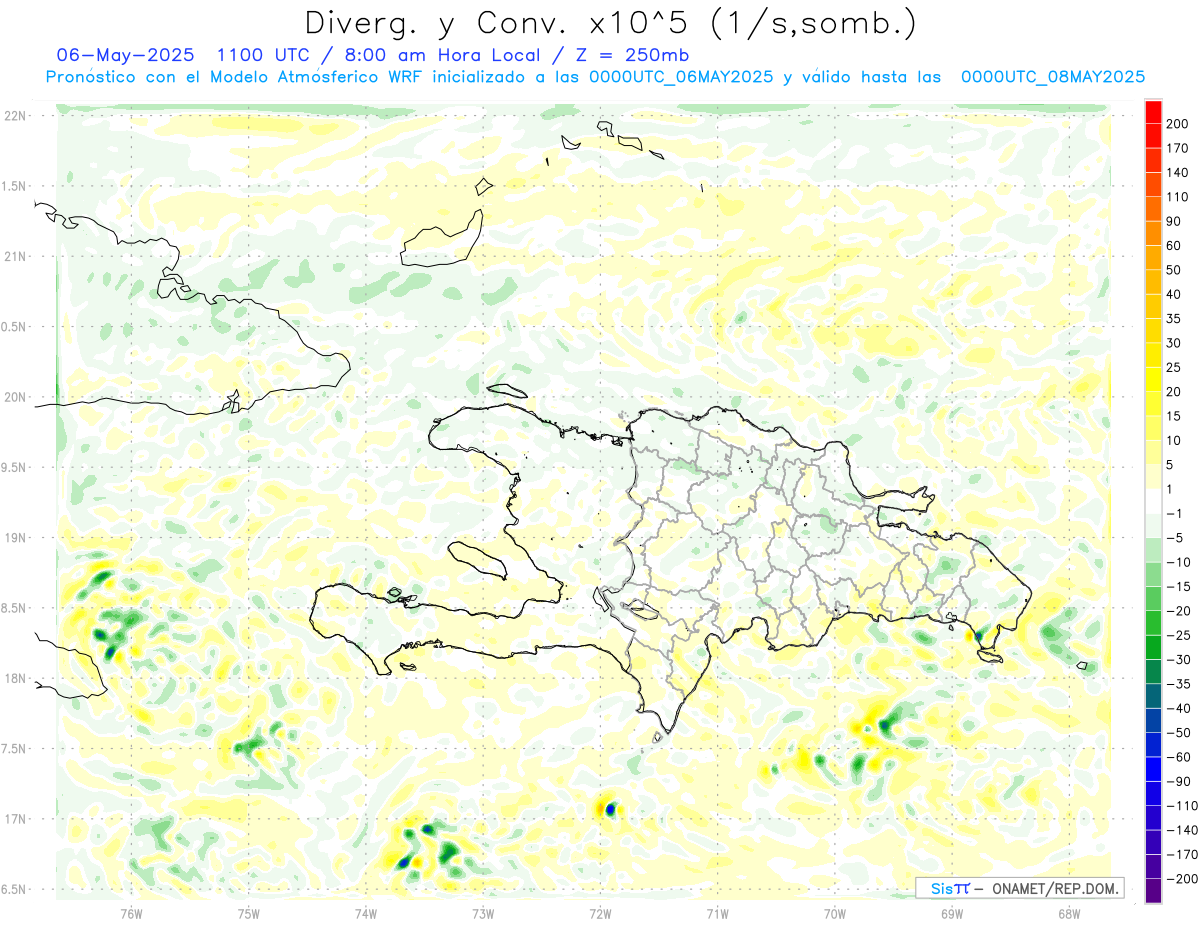Image resolution: width=1200 pixels, height=927 pixels.
Task: Click the '72W' longitude label
Action: (x=600, y=913)
